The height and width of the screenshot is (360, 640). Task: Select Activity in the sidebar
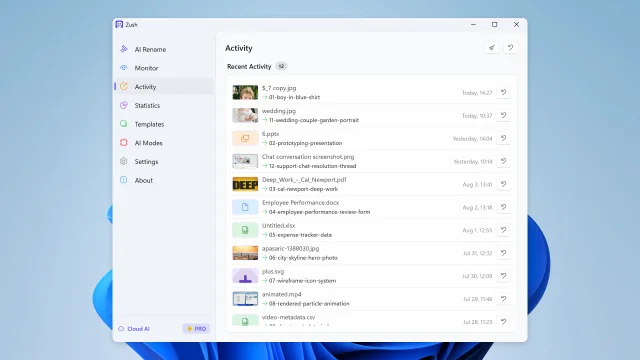pyautogui.click(x=164, y=87)
